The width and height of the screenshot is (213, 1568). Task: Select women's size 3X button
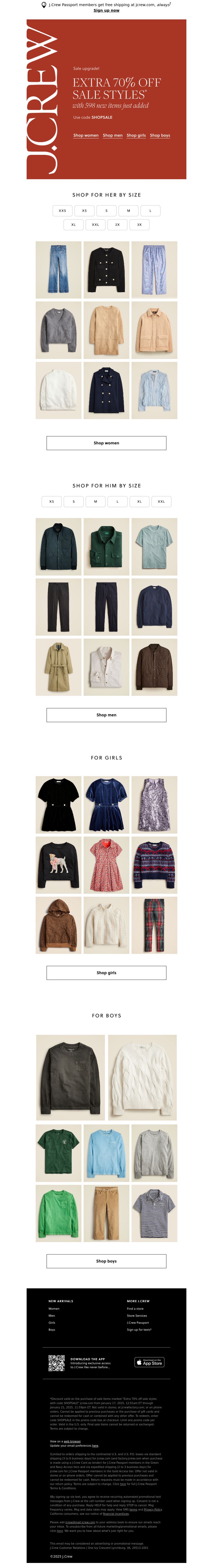click(x=139, y=225)
